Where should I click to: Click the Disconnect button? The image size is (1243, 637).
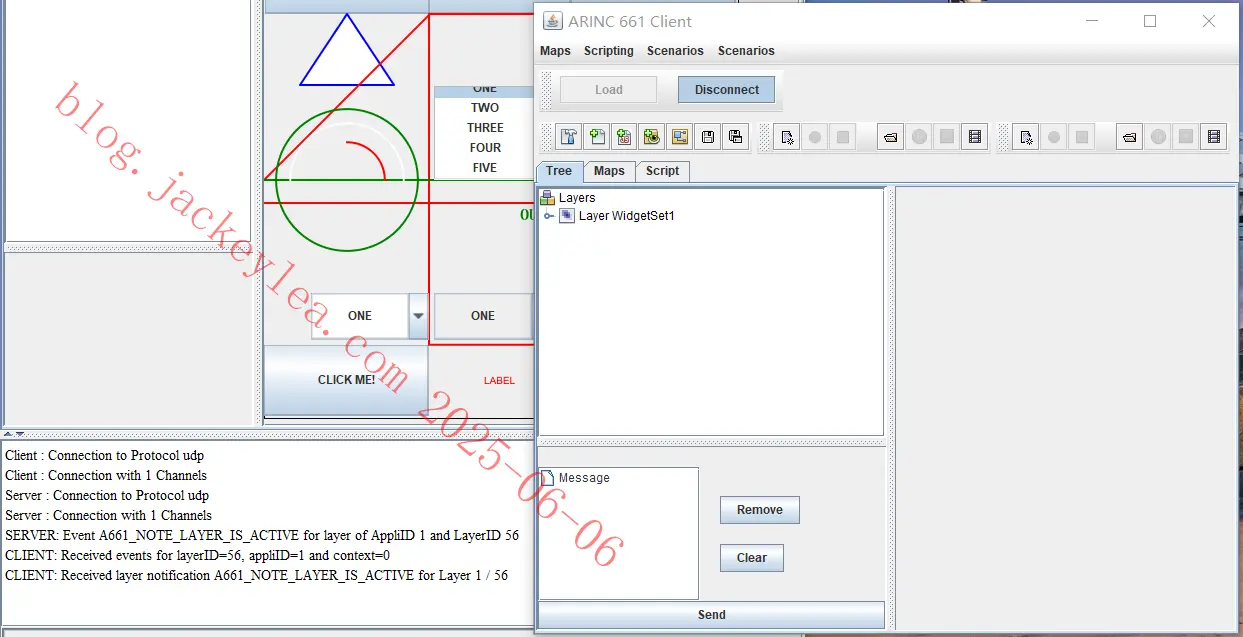[727, 89]
